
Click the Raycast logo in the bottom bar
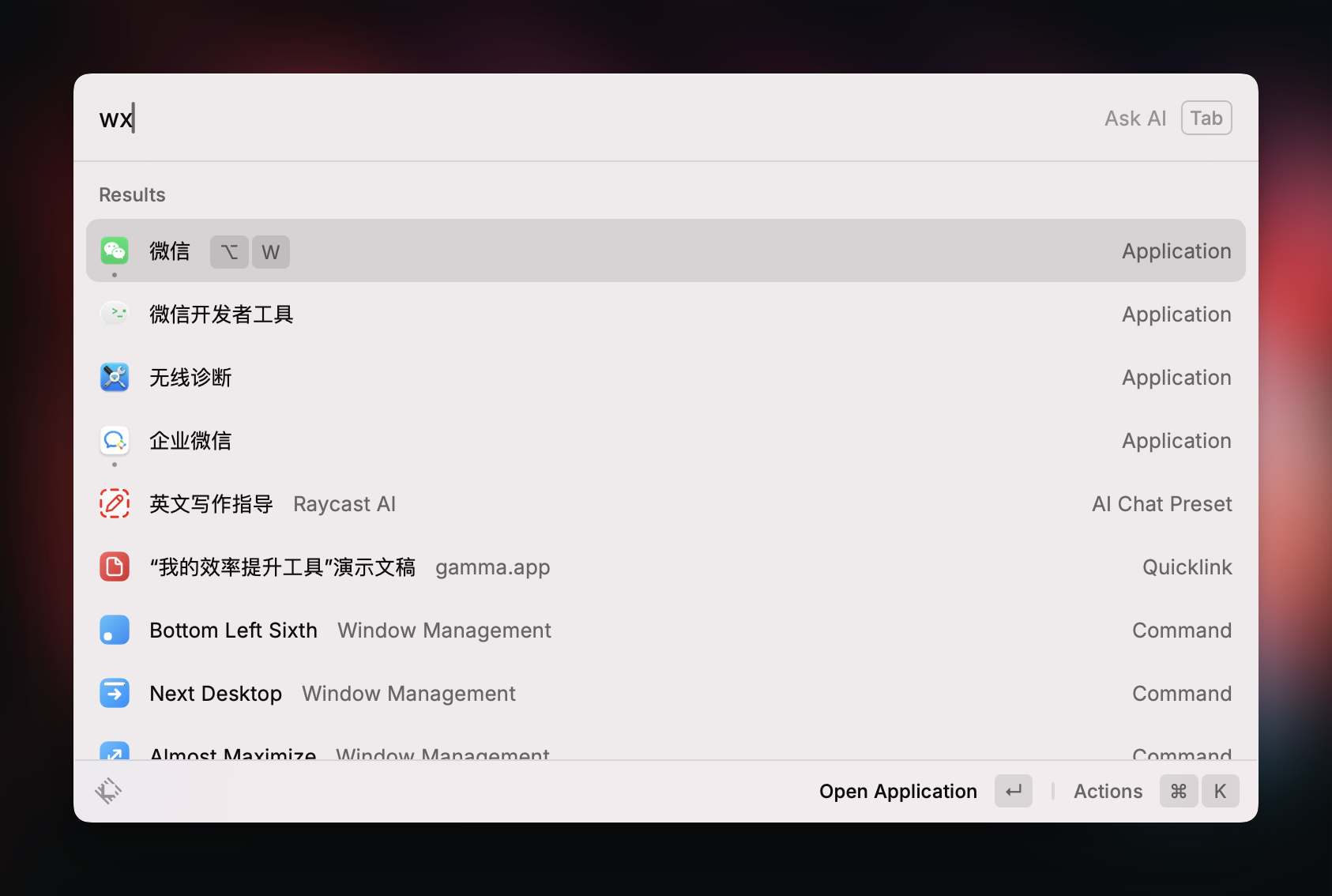(109, 790)
